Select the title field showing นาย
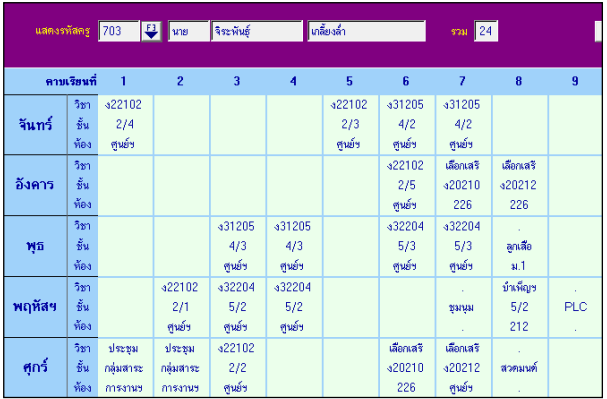The height and width of the screenshot is (399, 607). click(x=189, y=31)
